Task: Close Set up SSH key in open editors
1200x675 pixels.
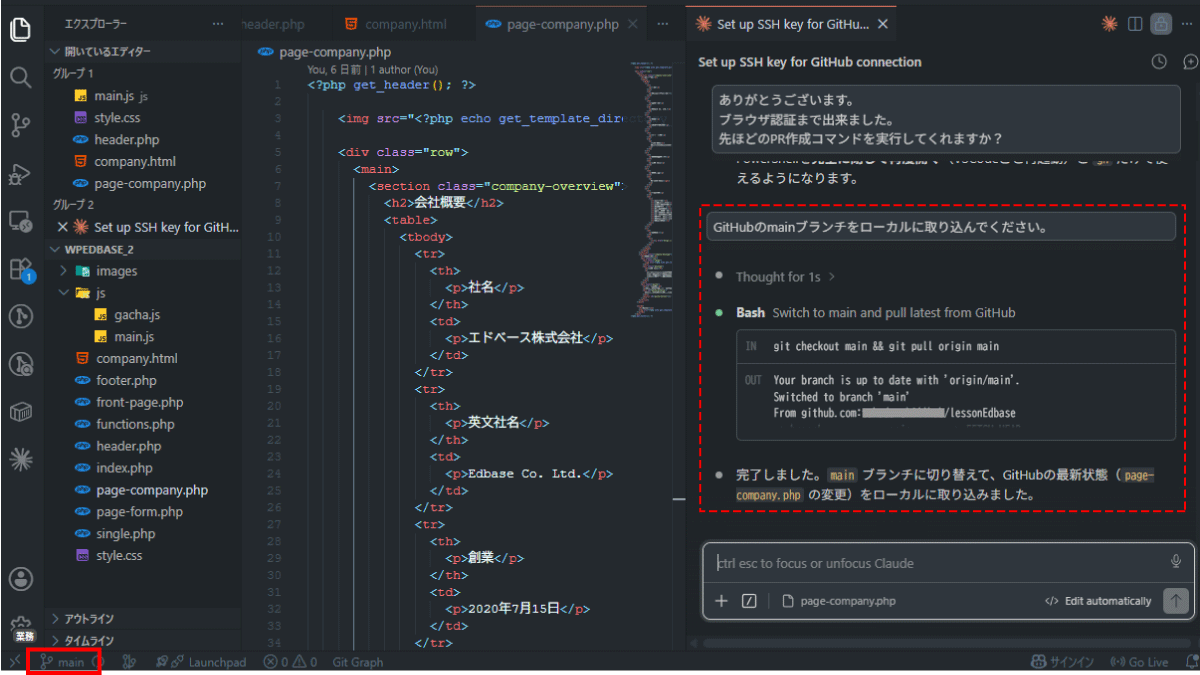Action: click(x=62, y=227)
